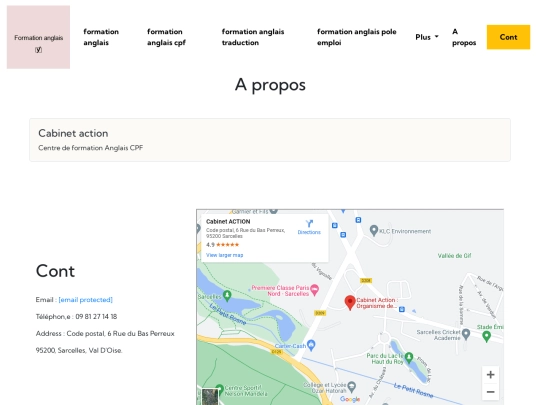This screenshot has width=540, height=405.
Task: Click the Parc du Lac park marker
Action: click(409, 357)
